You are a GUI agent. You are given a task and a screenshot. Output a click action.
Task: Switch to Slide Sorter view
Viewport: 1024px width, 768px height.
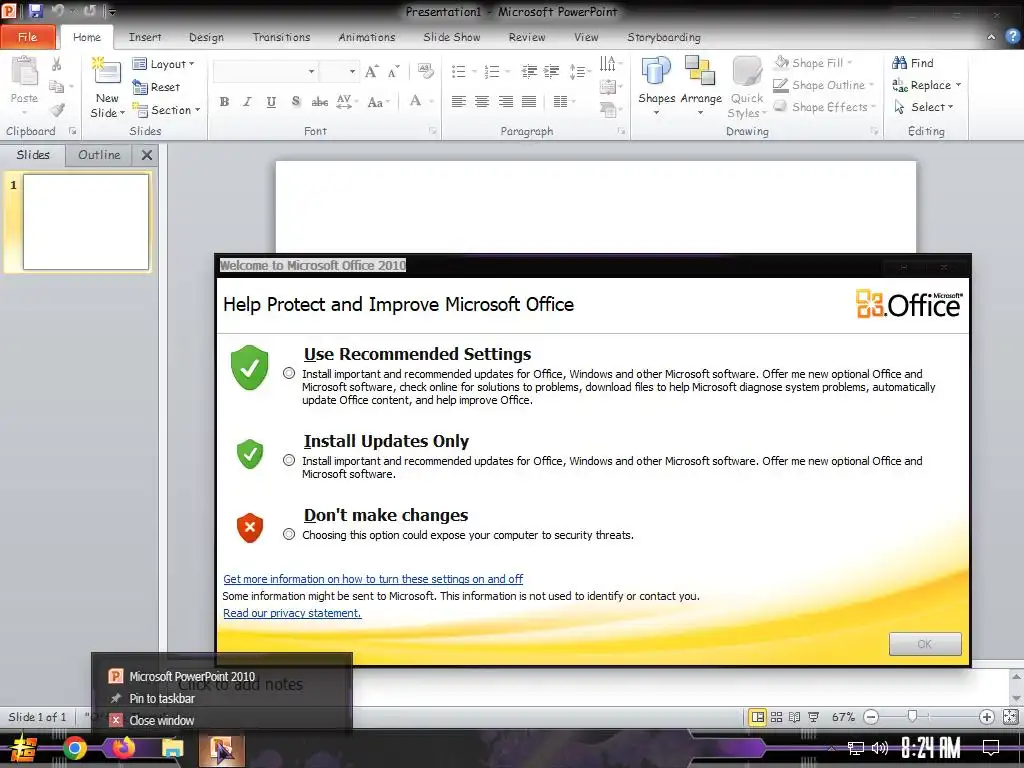pyautogui.click(x=776, y=717)
